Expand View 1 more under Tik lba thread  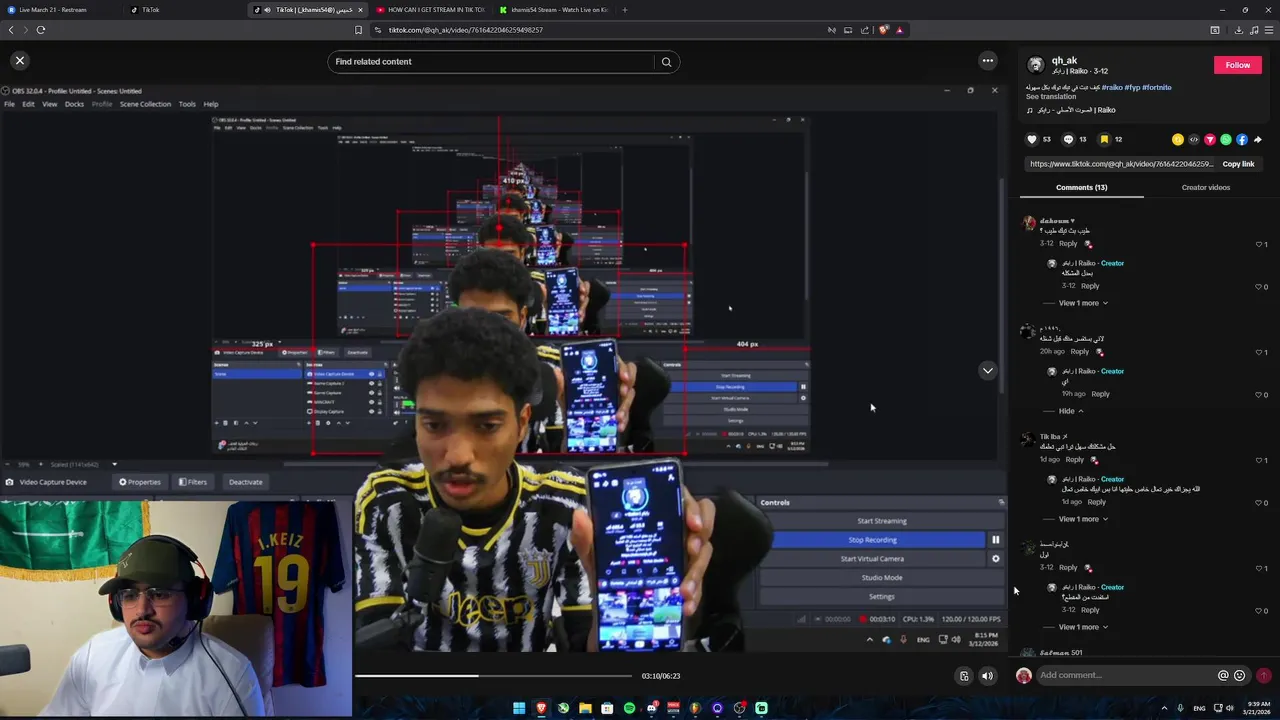(1083, 519)
